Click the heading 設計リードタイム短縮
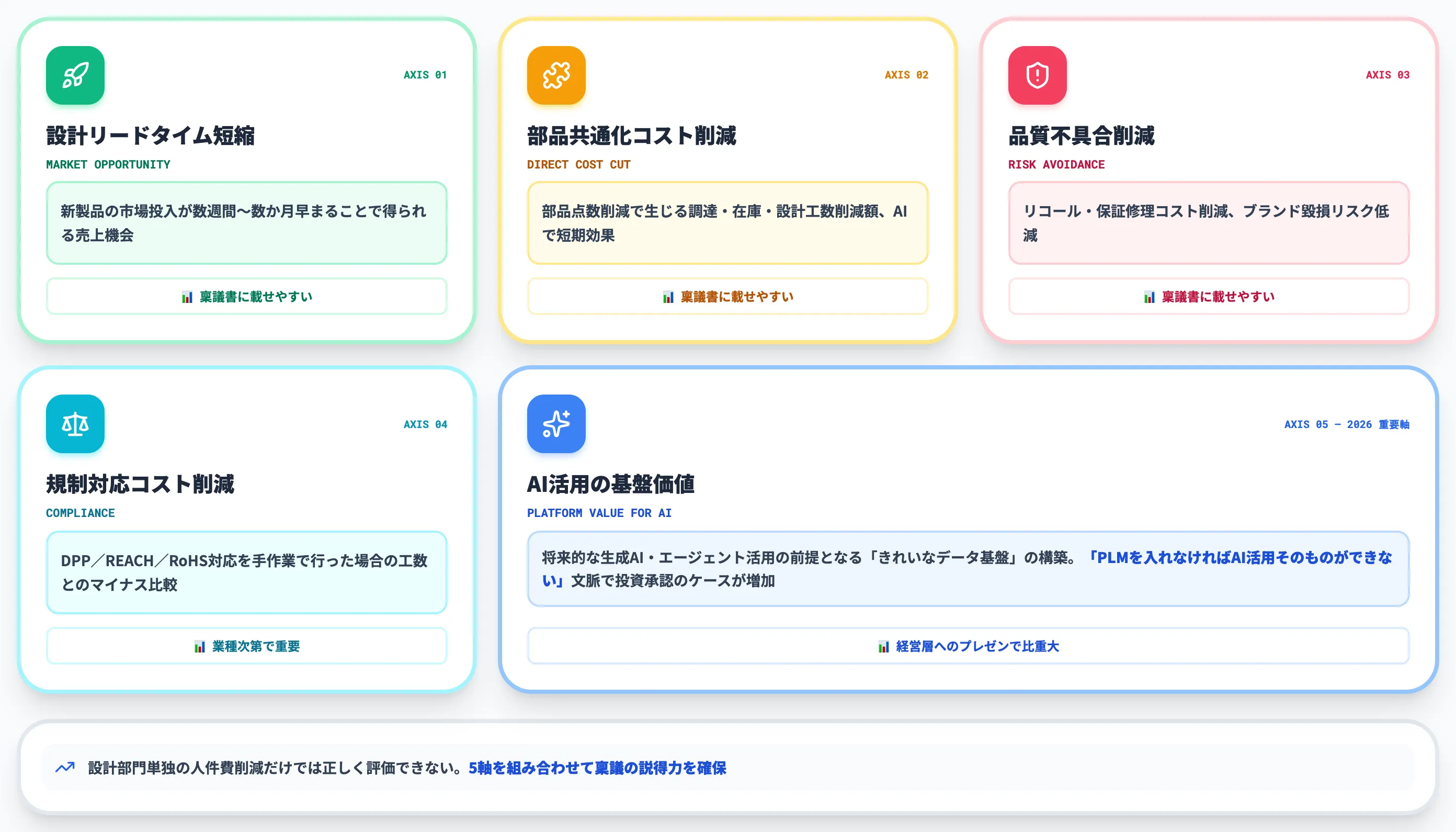The width and height of the screenshot is (1456, 832). pos(150,136)
